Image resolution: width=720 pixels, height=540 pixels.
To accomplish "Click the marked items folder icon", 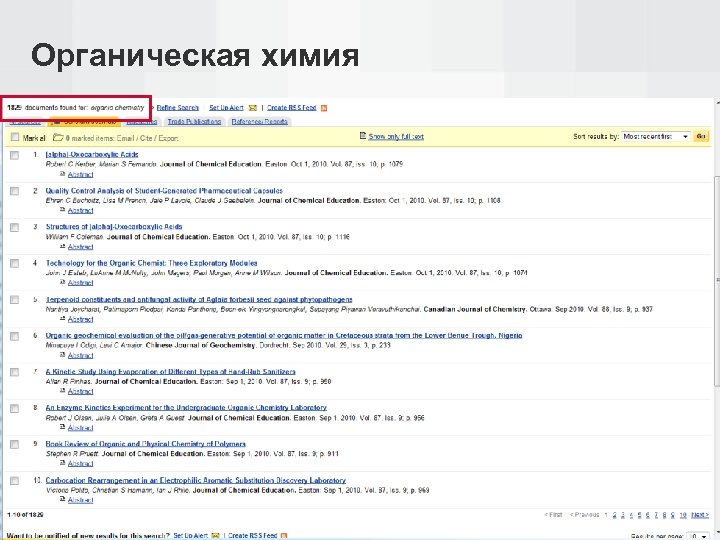I will click(x=58, y=137).
